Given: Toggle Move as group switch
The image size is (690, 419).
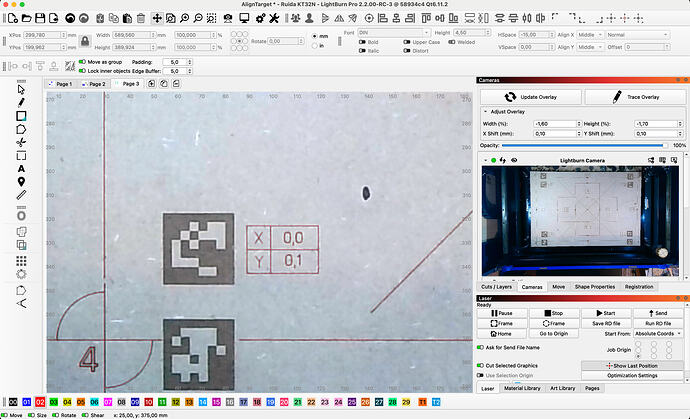Looking at the screenshot, I should (82, 62).
